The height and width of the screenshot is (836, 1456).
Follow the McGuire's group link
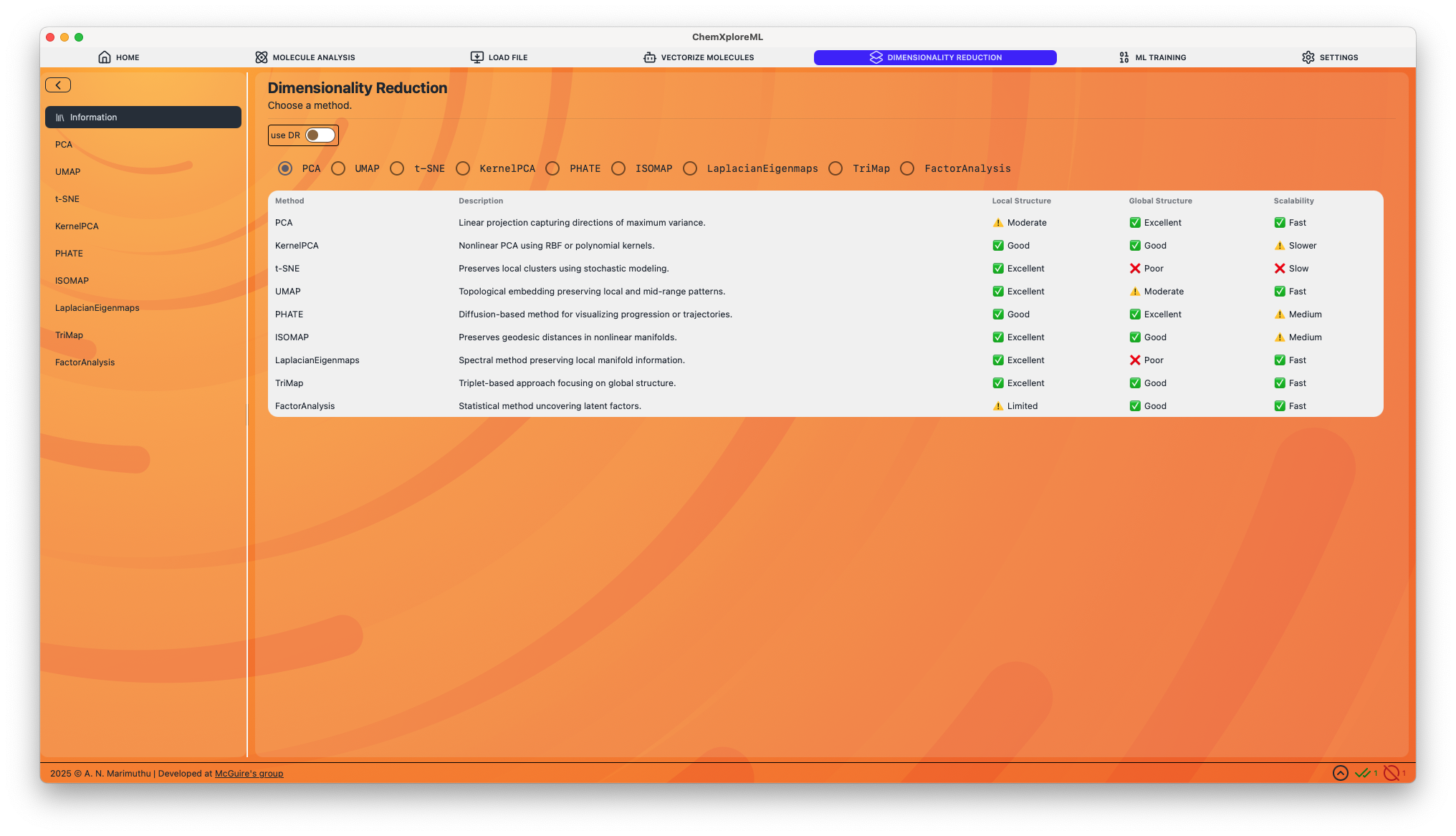[x=249, y=774]
